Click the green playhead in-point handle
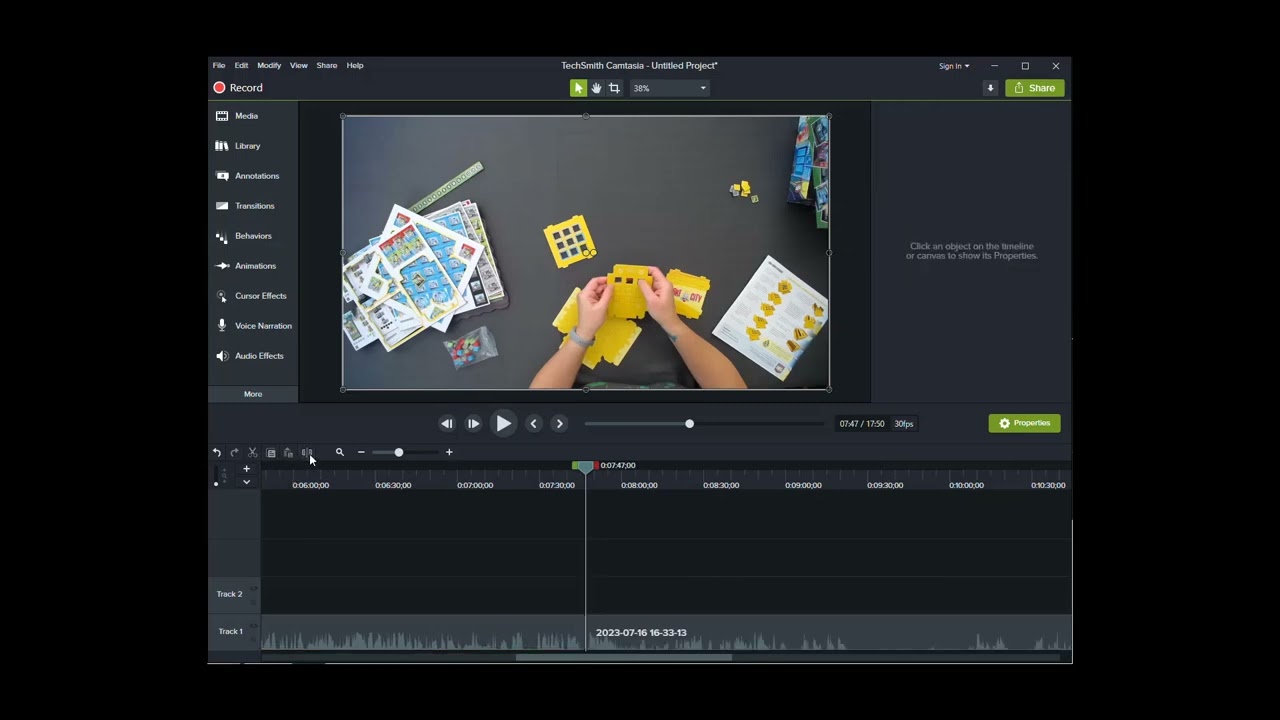 click(x=576, y=466)
